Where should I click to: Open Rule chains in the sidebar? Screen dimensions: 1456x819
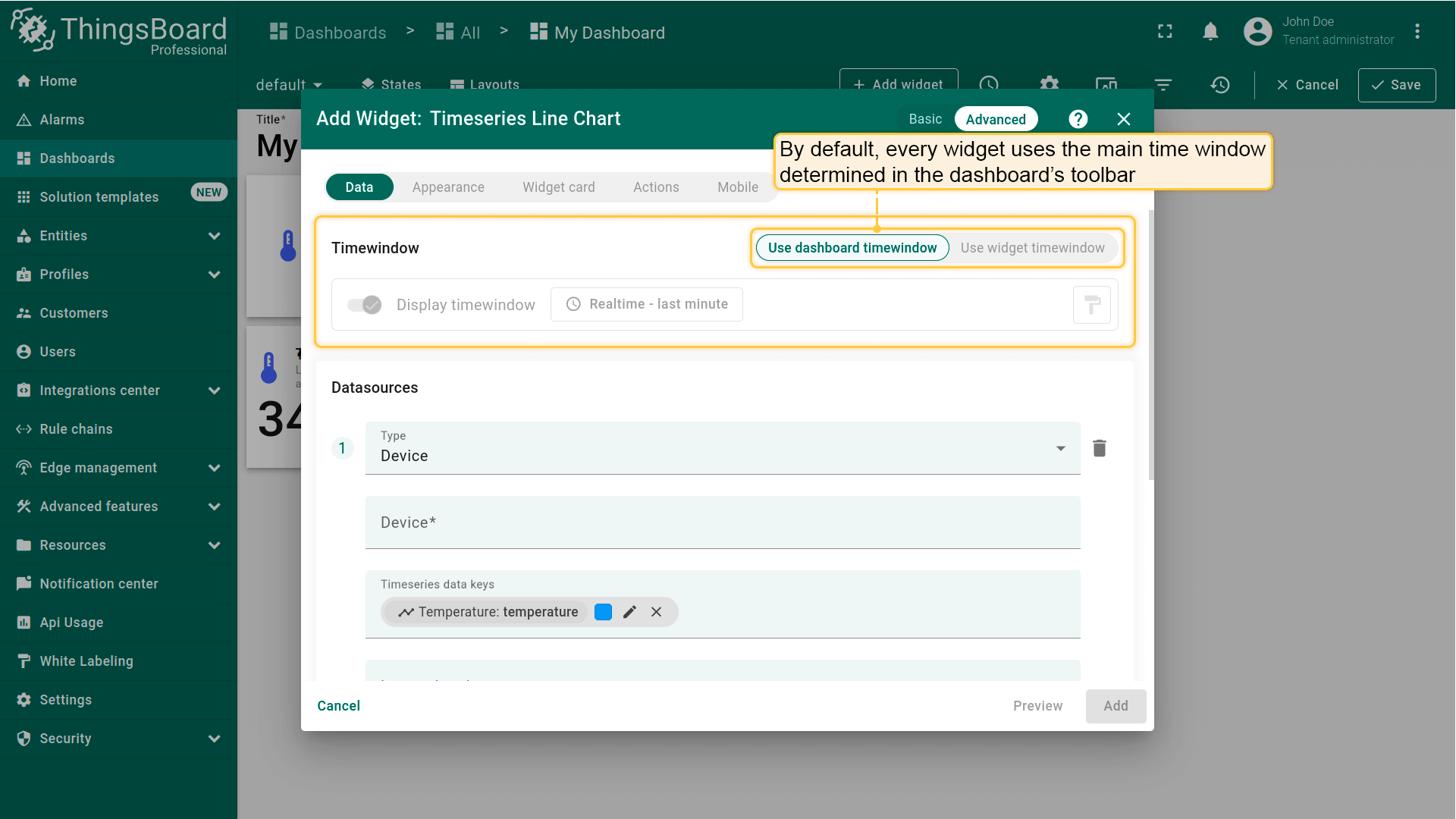pos(76,429)
